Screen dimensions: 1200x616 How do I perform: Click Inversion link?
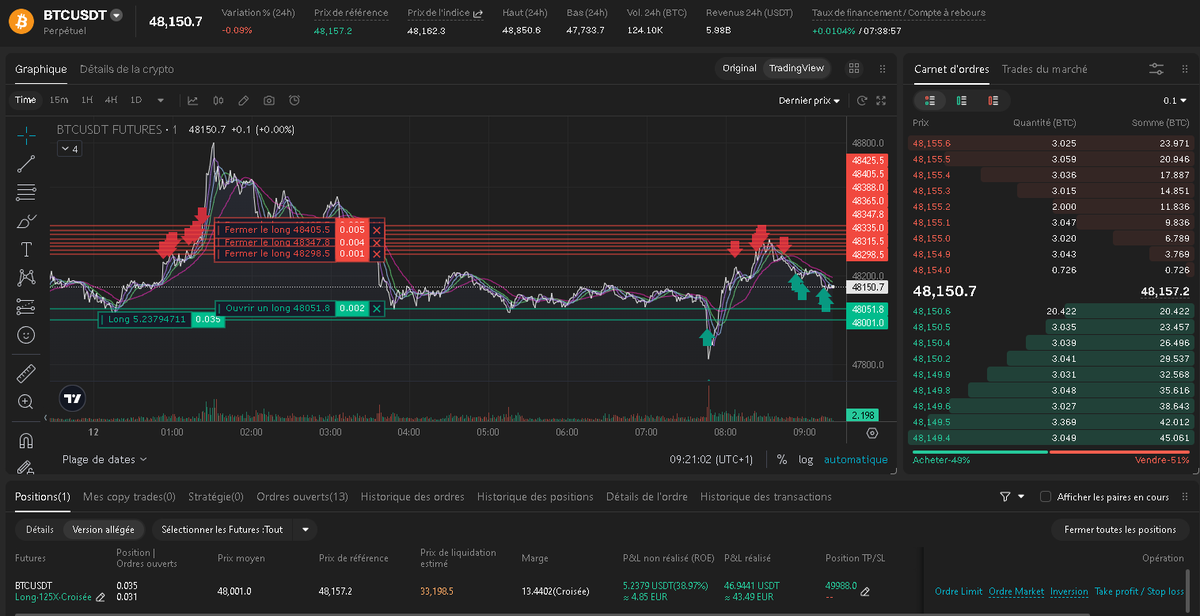[x=1069, y=591]
